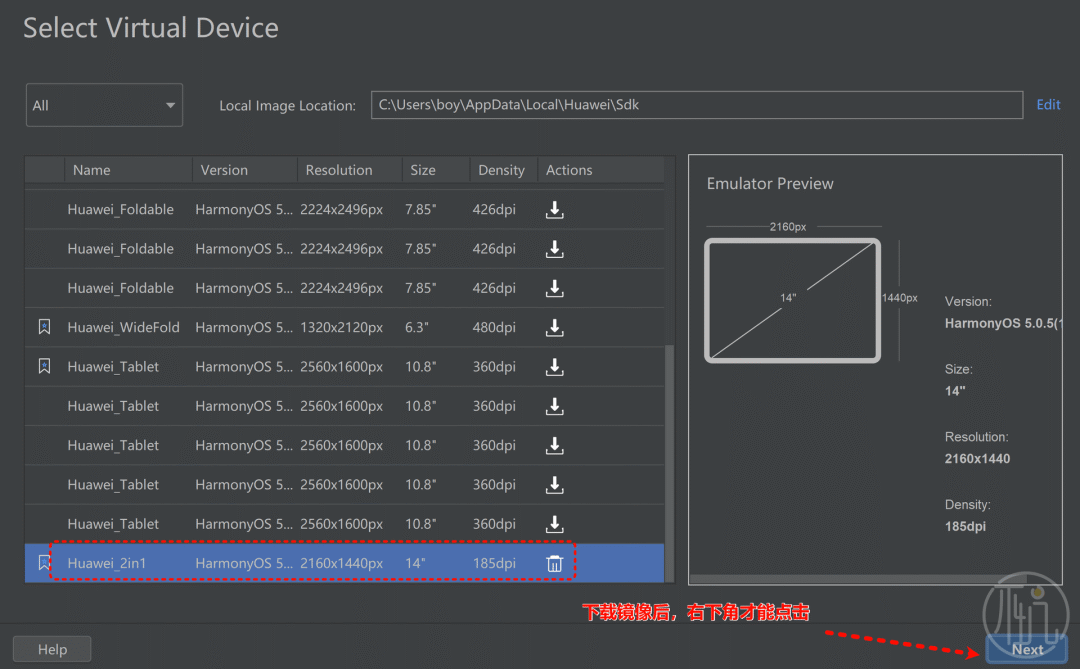1080x669 pixels.
Task: Click the 14" screen diagram in Emulator Preview
Action: (792, 300)
